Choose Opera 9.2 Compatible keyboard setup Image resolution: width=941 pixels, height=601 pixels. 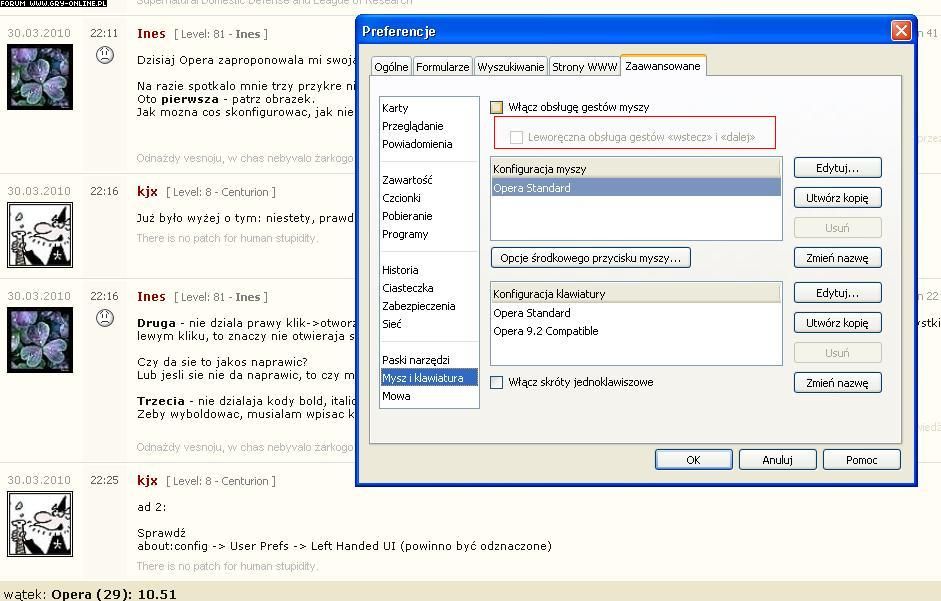pos(636,331)
